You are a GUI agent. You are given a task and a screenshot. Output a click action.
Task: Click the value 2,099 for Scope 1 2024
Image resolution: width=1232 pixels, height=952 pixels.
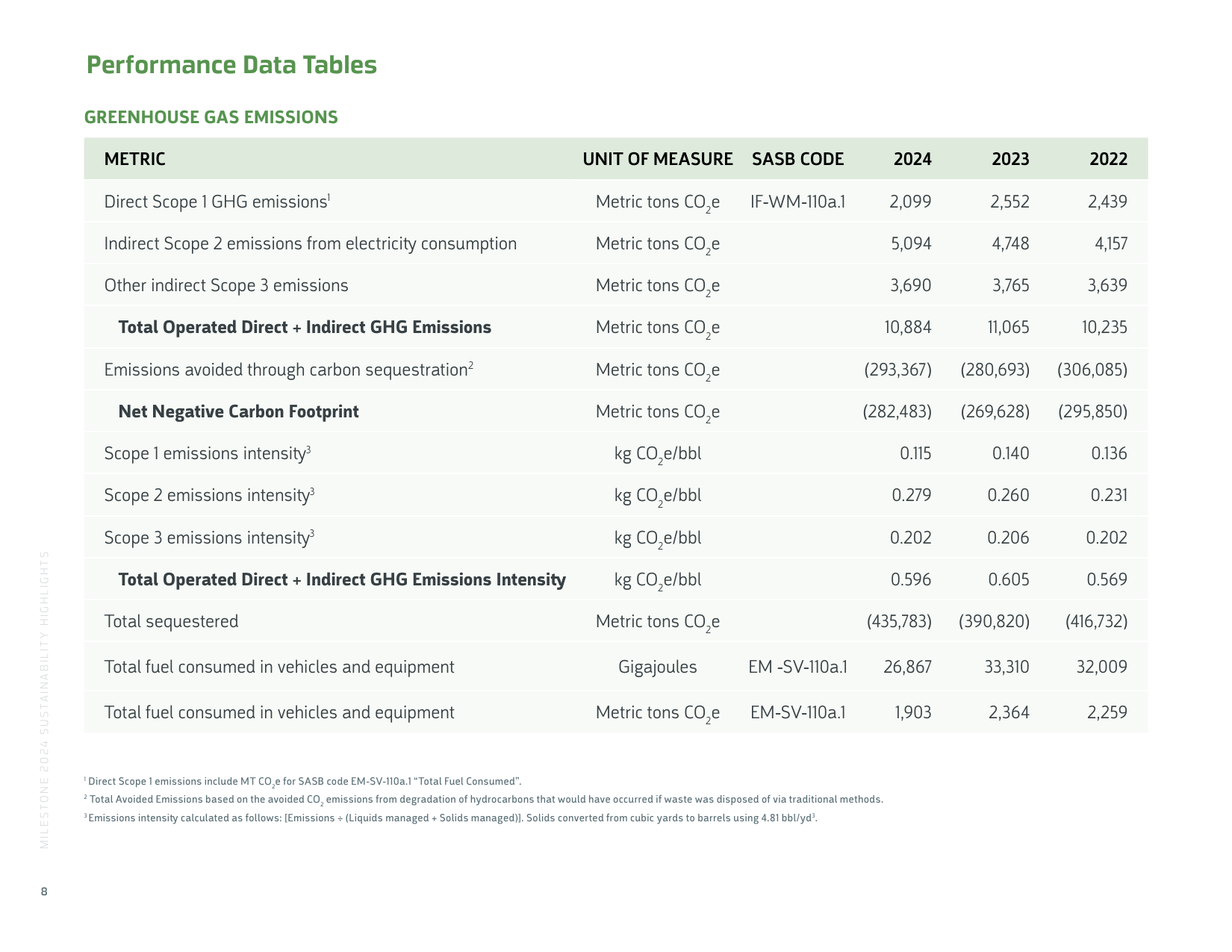[911, 202]
